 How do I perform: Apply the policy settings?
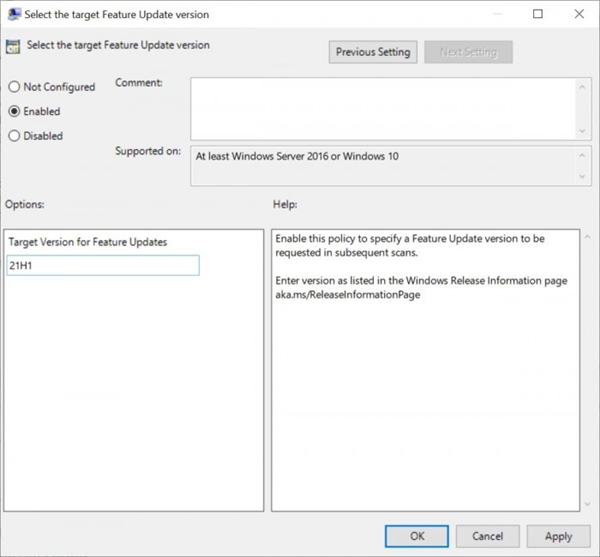click(558, 536)
